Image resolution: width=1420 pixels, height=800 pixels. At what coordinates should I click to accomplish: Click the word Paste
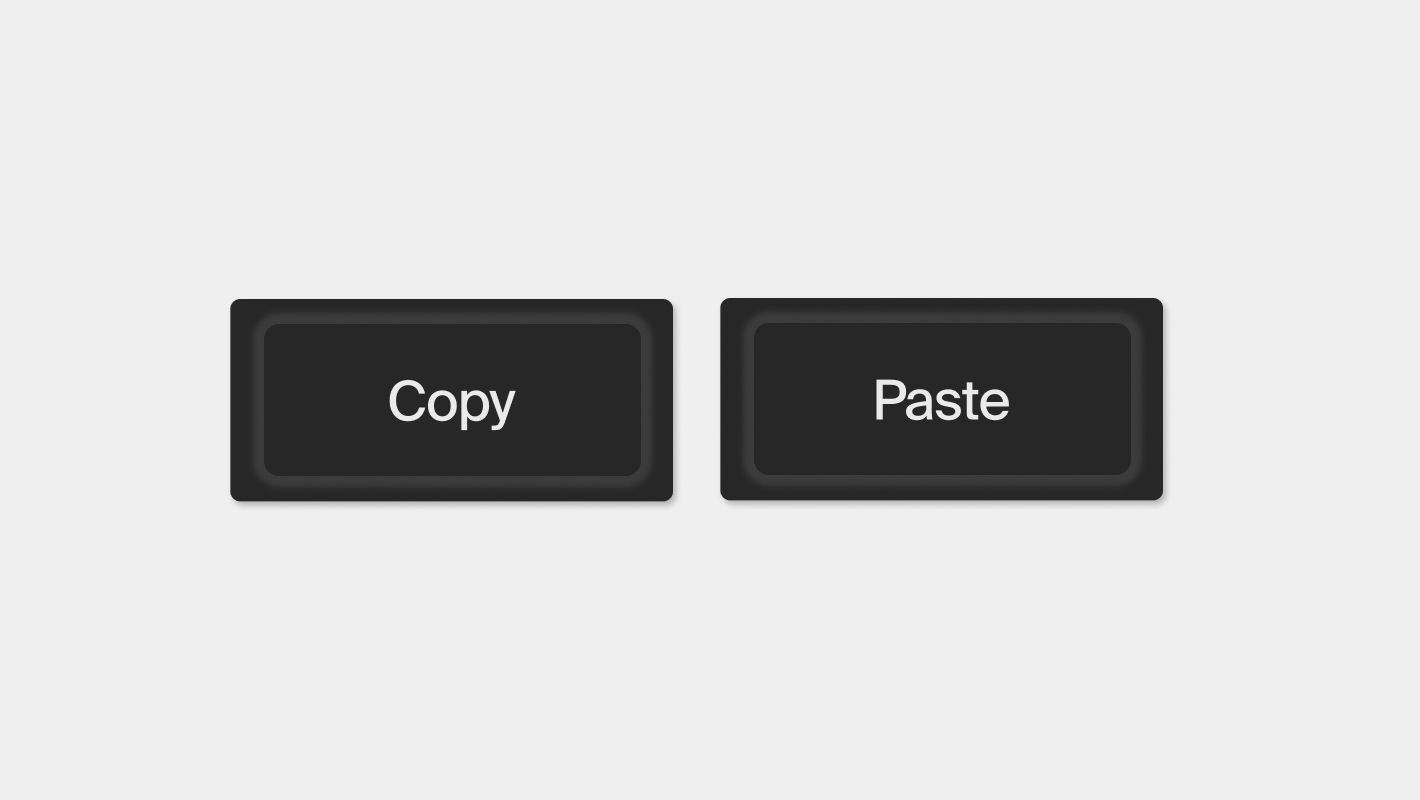coord(941,400)
